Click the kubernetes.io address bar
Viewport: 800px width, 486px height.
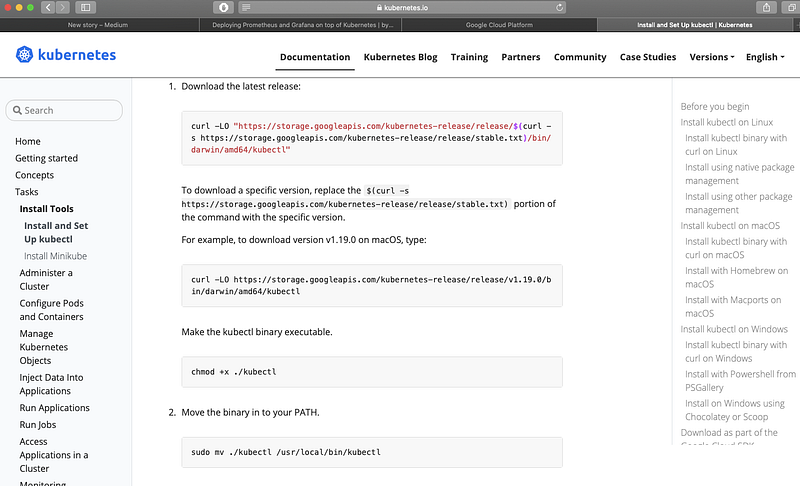click(x=402, y=7)
